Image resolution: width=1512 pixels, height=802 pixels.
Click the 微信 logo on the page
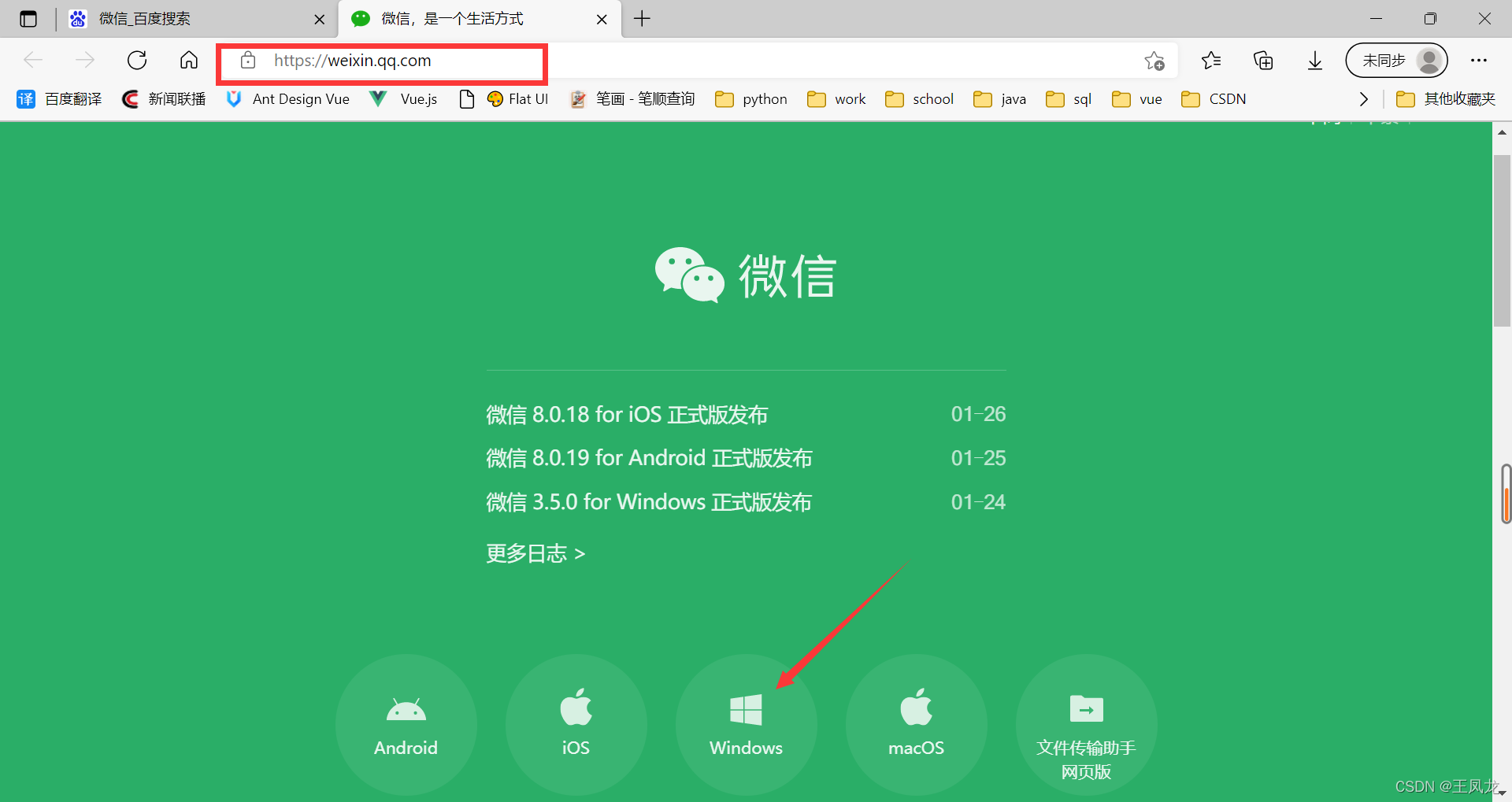[x=745, y=275]
